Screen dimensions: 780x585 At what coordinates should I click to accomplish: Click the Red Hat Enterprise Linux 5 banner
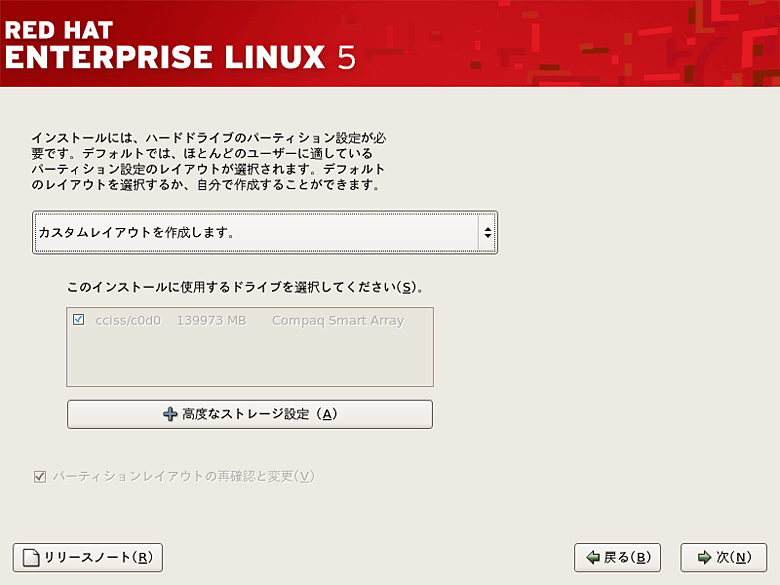[390, 43]
